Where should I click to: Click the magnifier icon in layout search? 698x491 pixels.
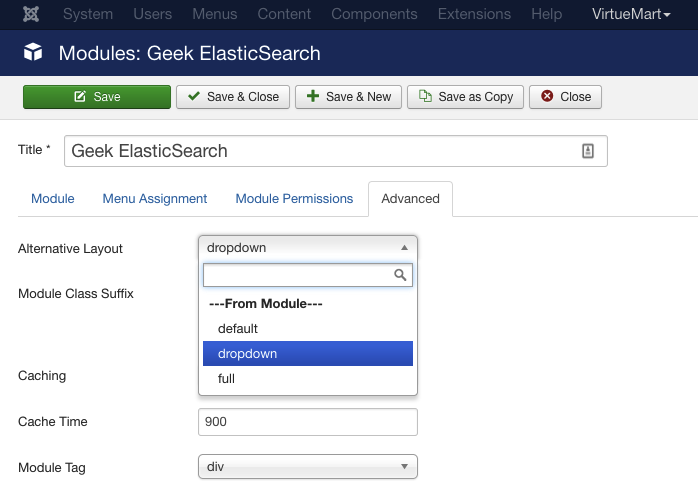400,275
